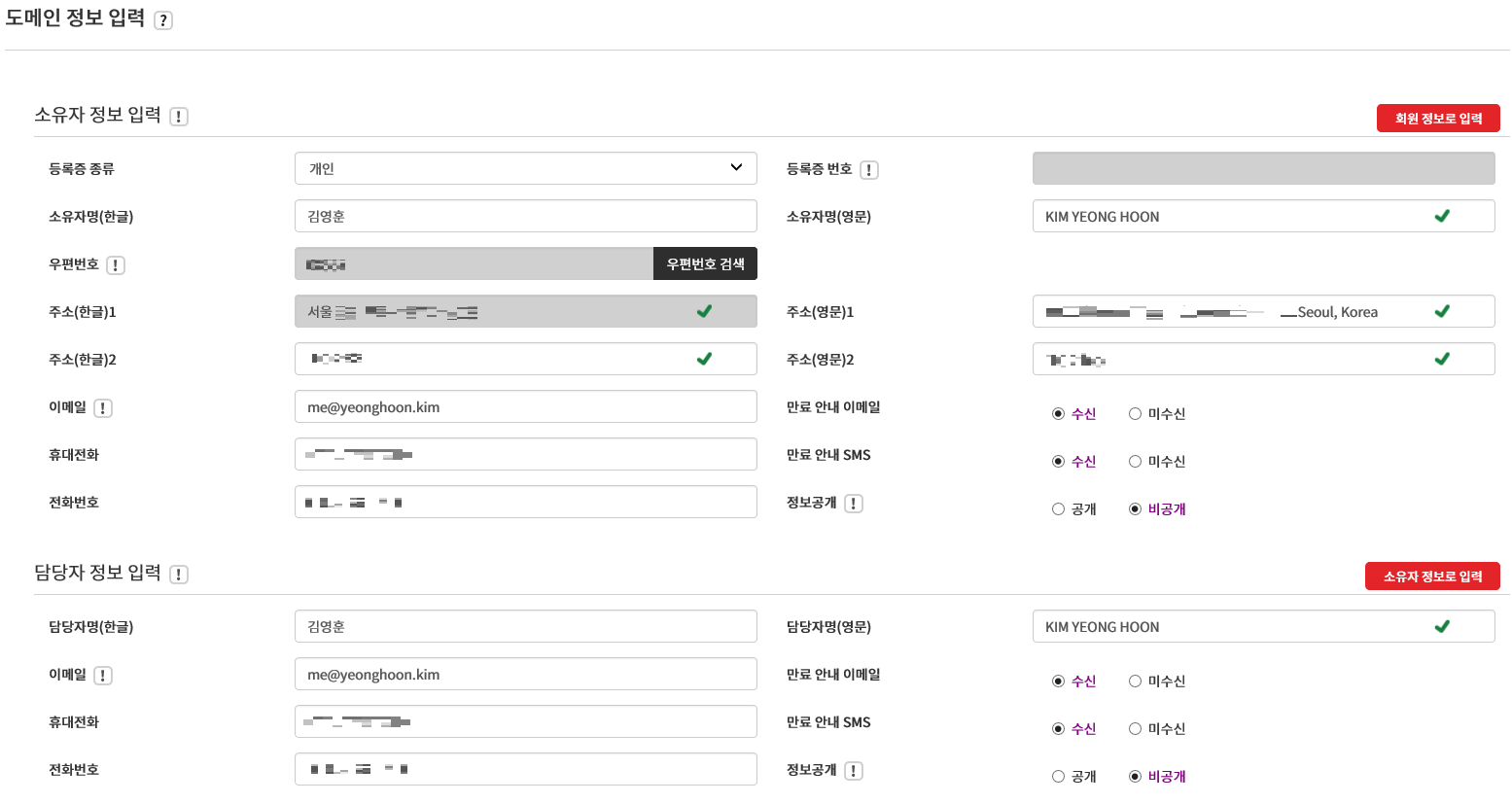Screen dimensions: 1512x804
Task: Click the help icon beside 도메인 정보 입력
Action: click(163, 20)
